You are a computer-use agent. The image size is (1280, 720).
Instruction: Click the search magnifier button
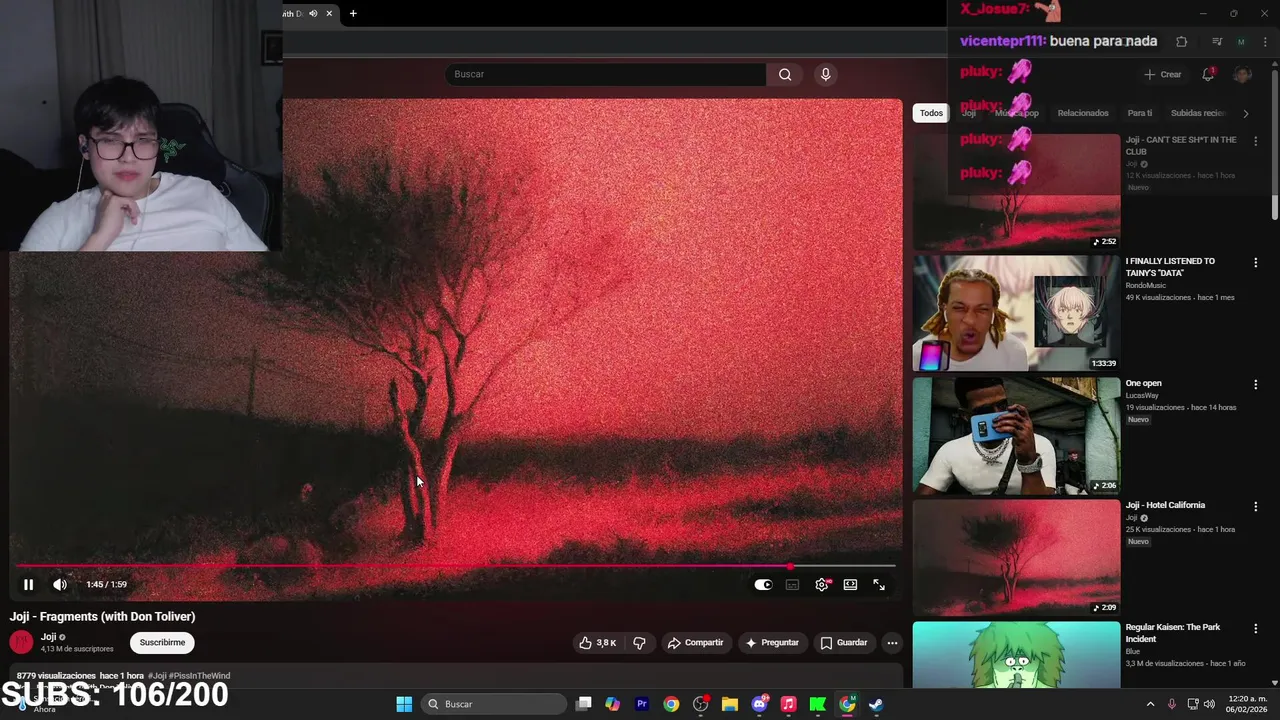tap(785, 74)
